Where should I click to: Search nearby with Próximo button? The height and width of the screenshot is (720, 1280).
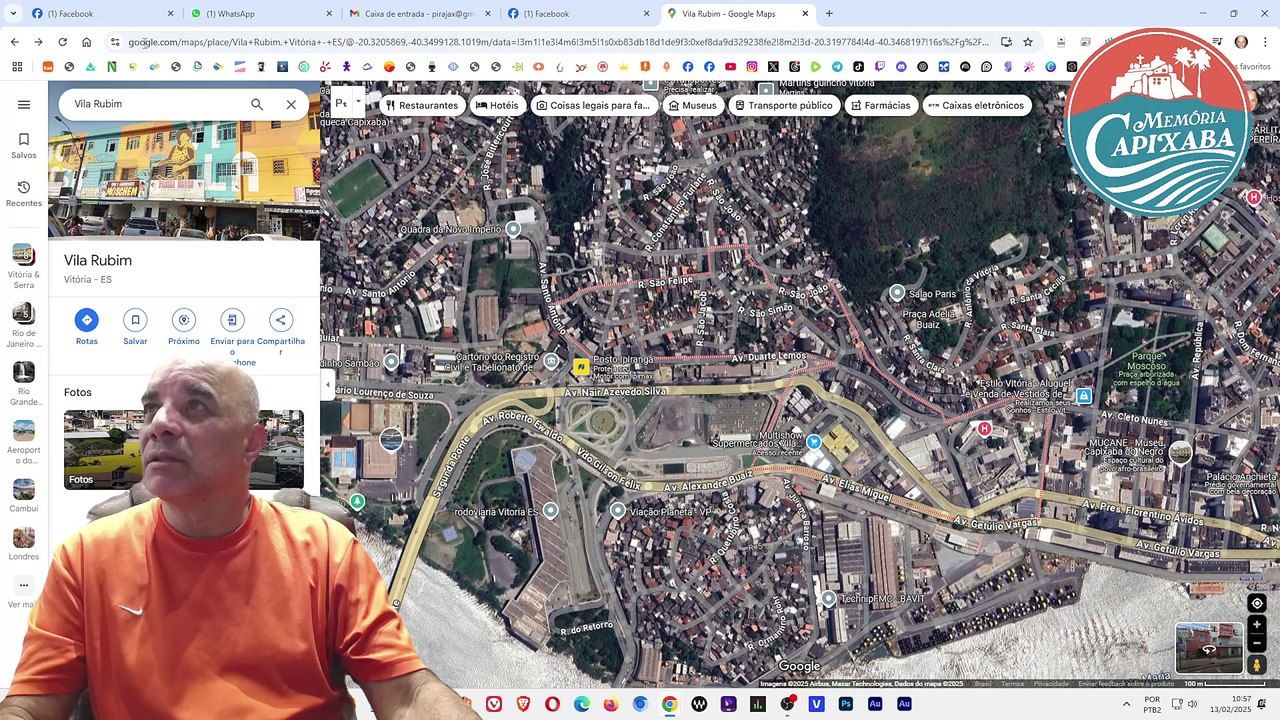184,327
